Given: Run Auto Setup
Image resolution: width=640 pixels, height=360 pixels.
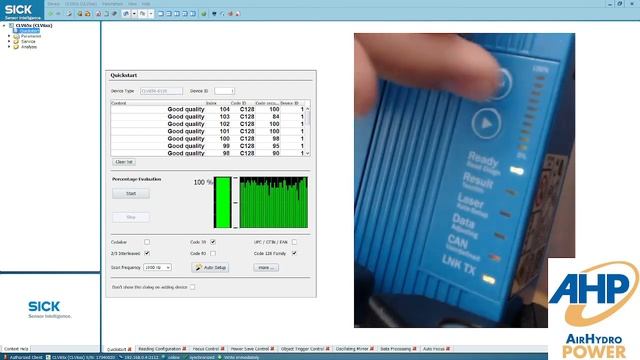Looking at the screenshot, I should tap(210, 267).
